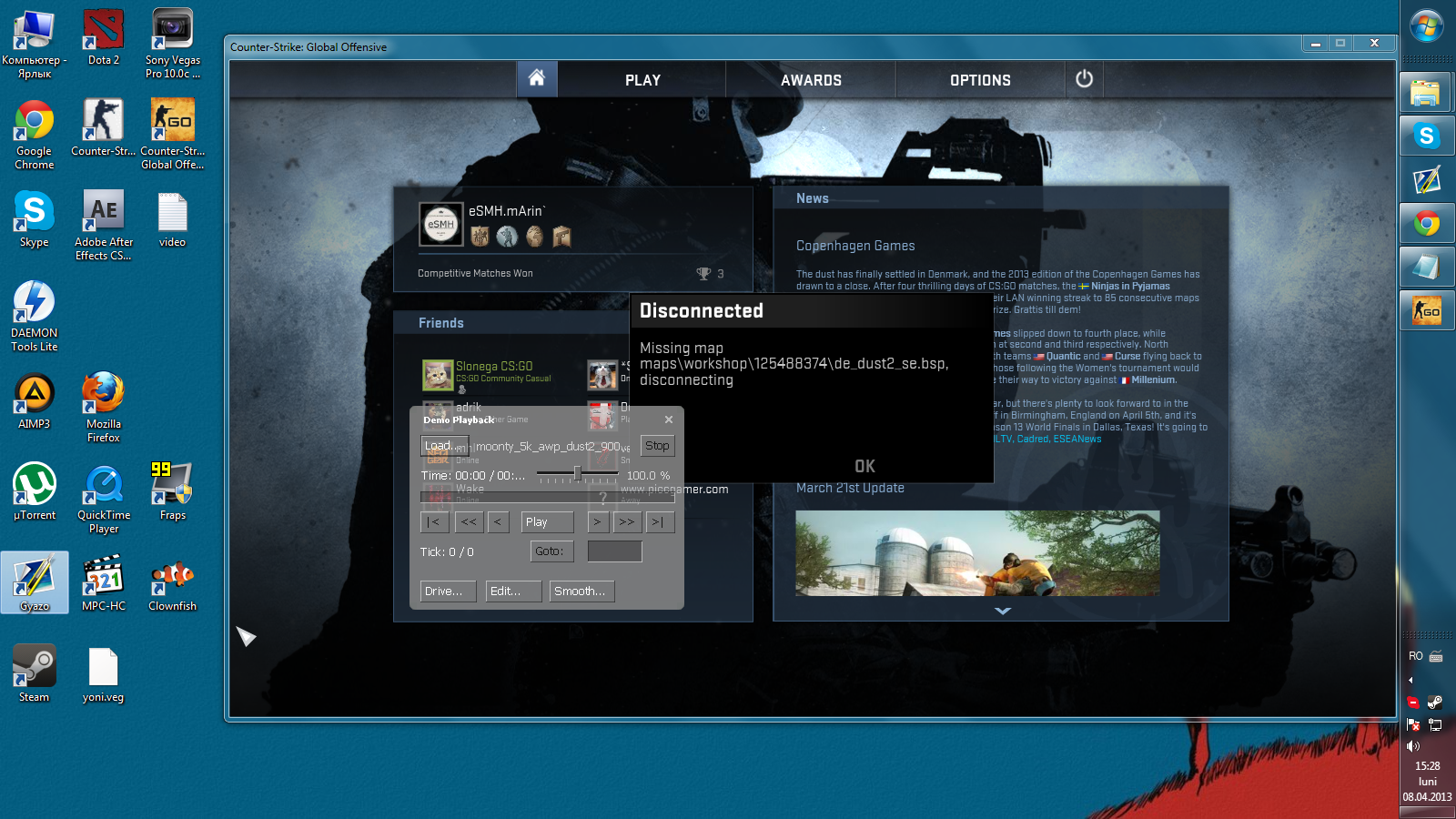Open Fraps desktop icon
The width and height of the screenshot is (1456, 819).
tap(172, 492)
